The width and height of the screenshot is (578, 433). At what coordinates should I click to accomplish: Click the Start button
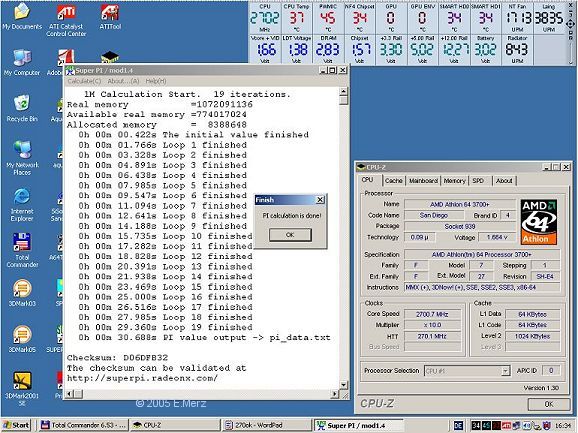click(x=16, y=425)
